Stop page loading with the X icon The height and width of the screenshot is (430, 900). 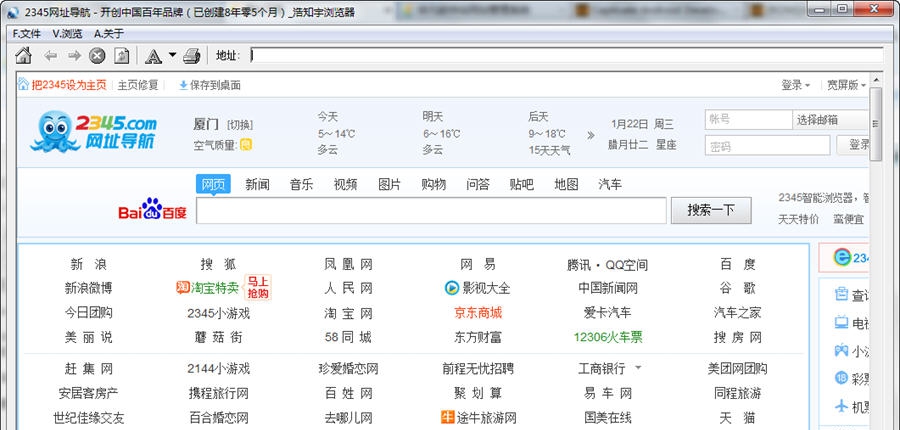[x=97, y=56]
